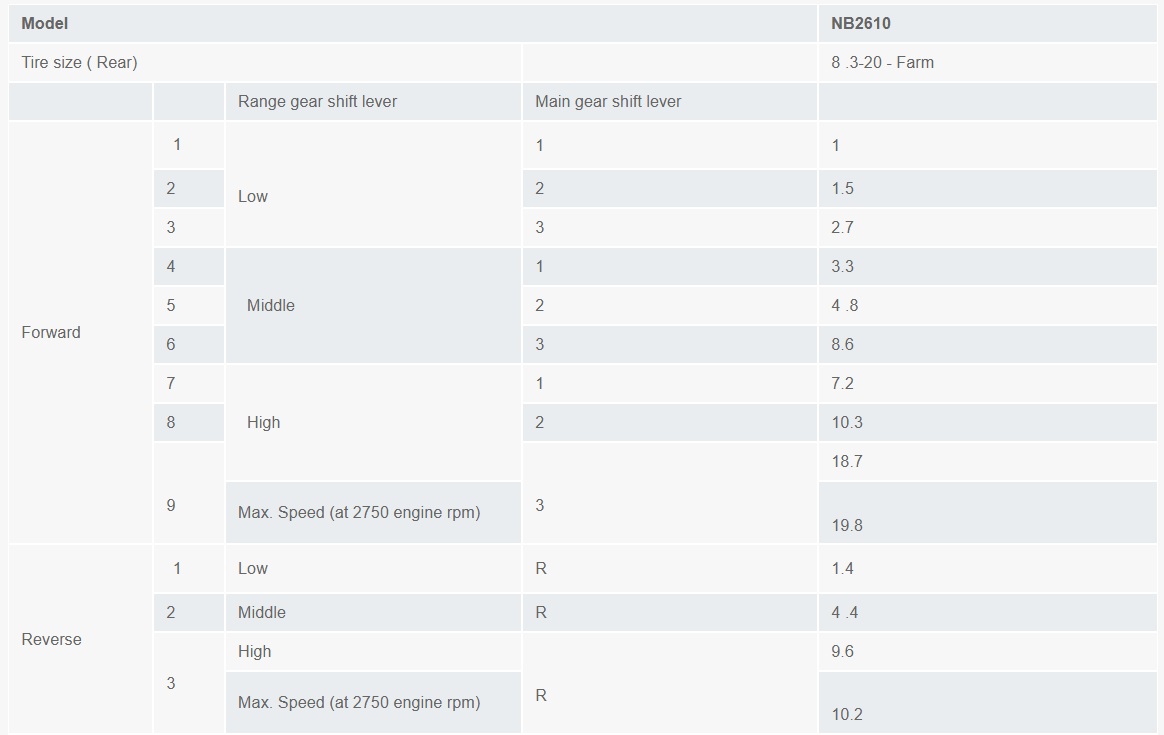Viewport: 1164px width, 735px height.
Task: Select the 3.3 speed cell
Action: [842, 266]
